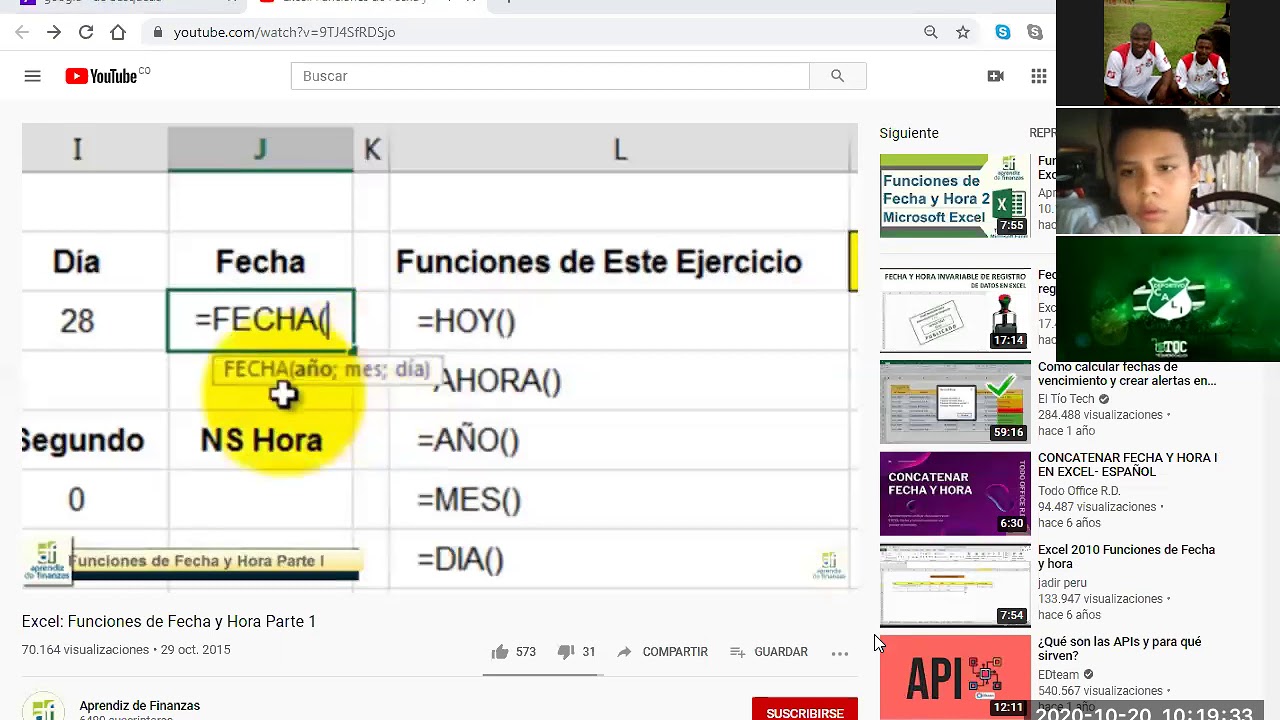Screen dimensions: 1280x720
Task: Open El Tío Tech channel name
Action: [1066, 399]
